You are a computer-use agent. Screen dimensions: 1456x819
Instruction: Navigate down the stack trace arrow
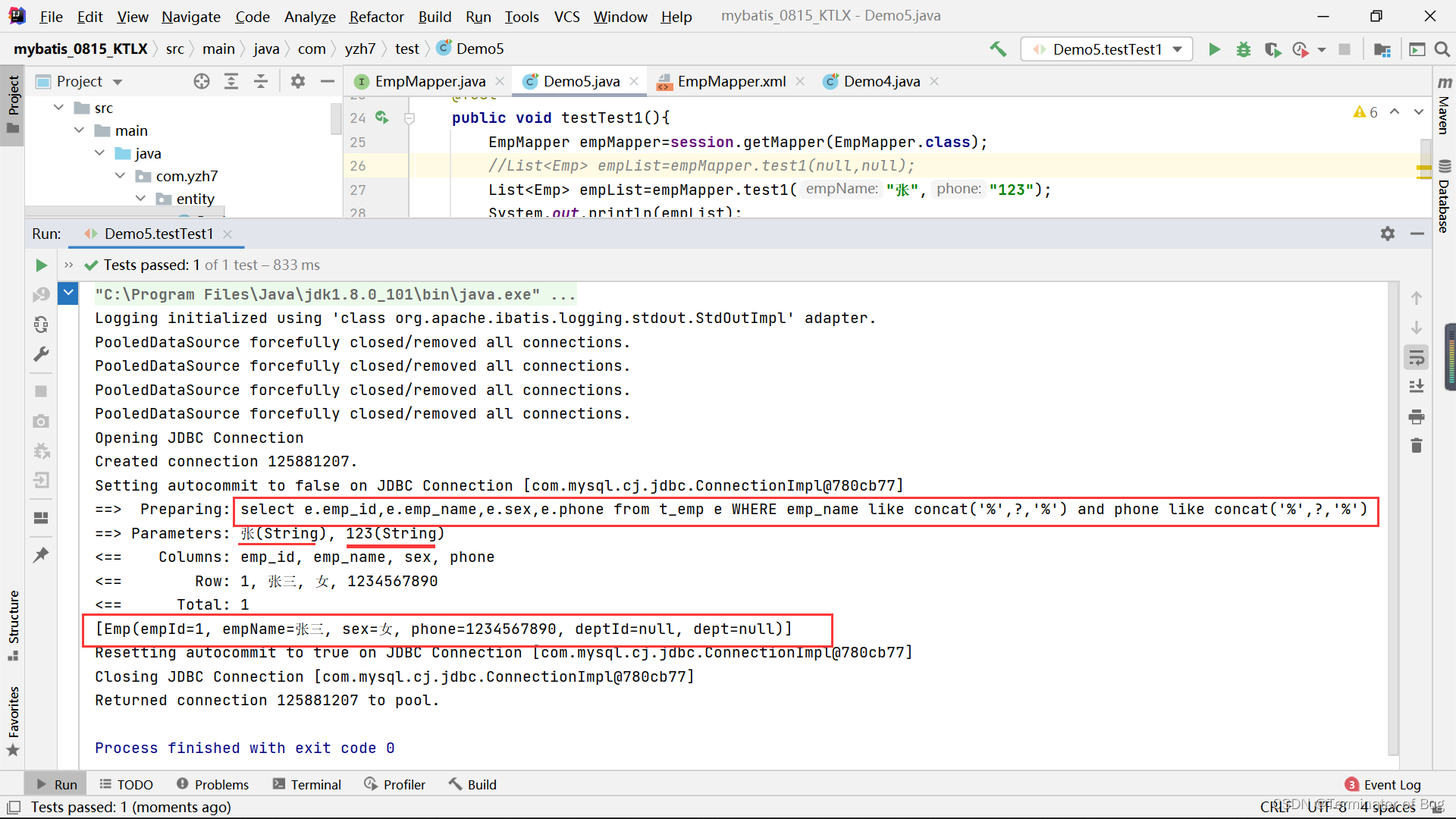1416,328
